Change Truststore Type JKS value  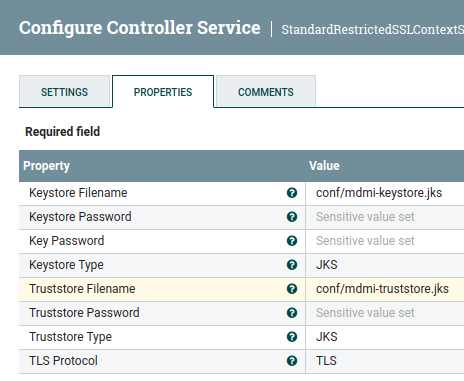327,337
